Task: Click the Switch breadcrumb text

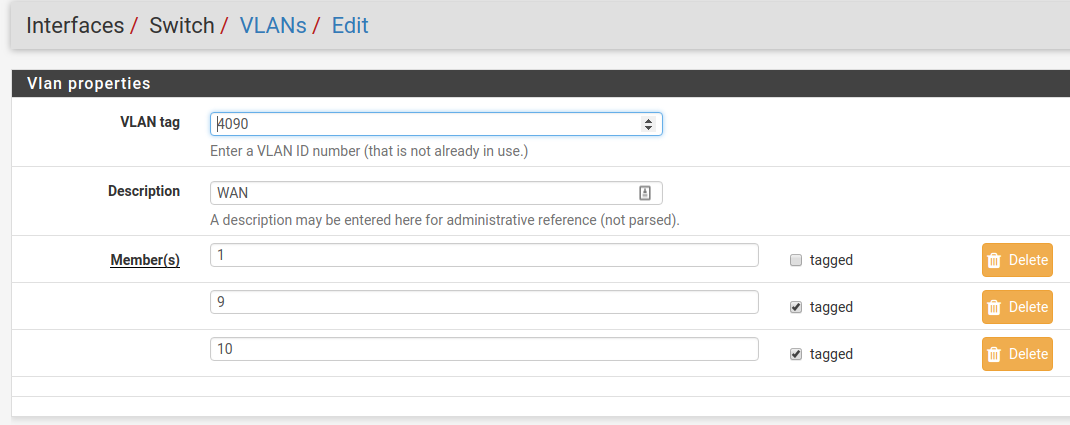Action: tap(181, 25)
